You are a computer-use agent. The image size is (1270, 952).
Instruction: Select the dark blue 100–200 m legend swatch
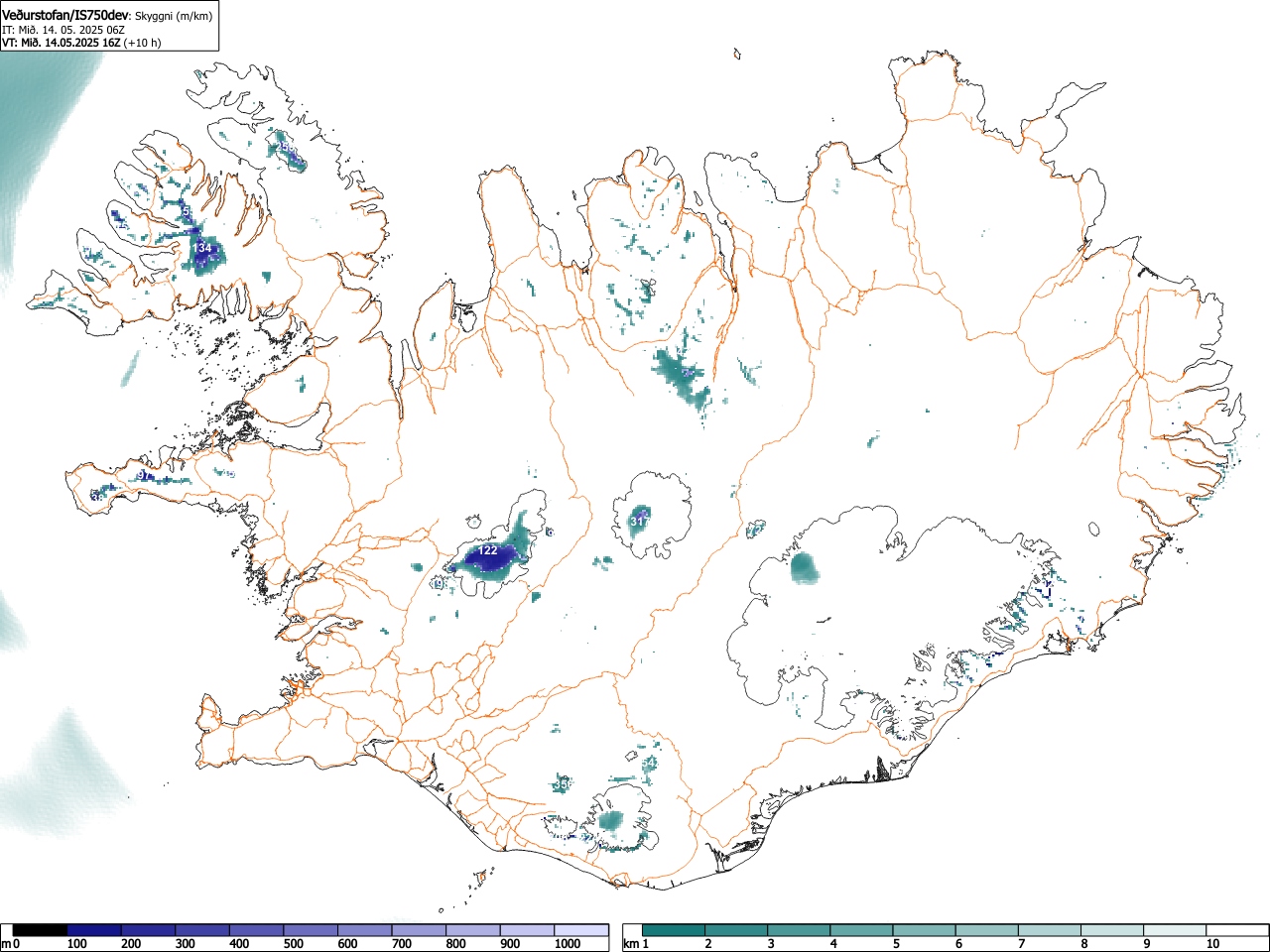[x=94, y=930]
